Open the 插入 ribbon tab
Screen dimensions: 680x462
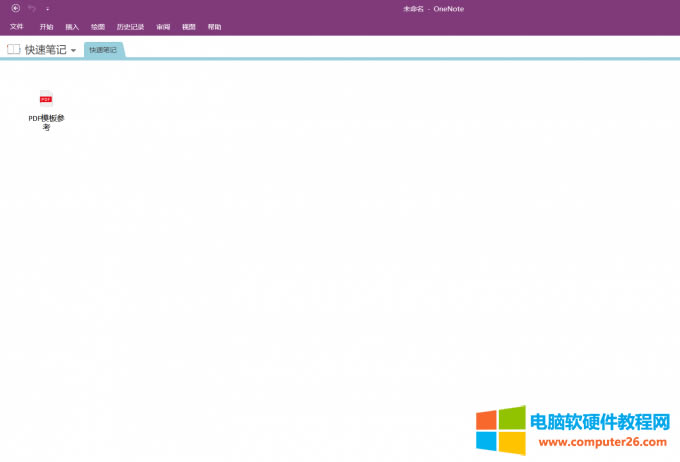(x=72, y=27)
